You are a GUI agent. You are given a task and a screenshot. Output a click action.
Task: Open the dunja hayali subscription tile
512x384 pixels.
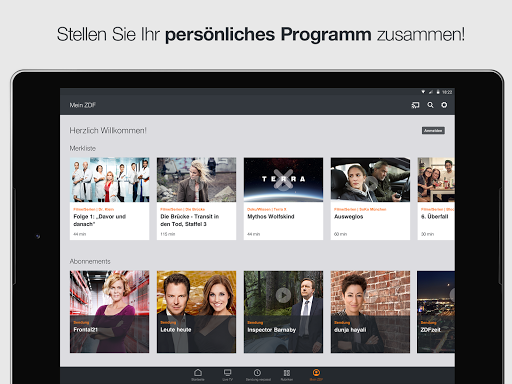tap(370, 312)
